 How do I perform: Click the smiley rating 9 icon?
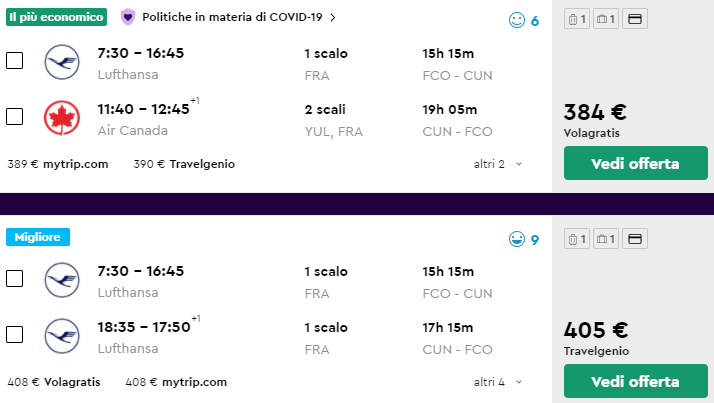click(x=516, y=239)
